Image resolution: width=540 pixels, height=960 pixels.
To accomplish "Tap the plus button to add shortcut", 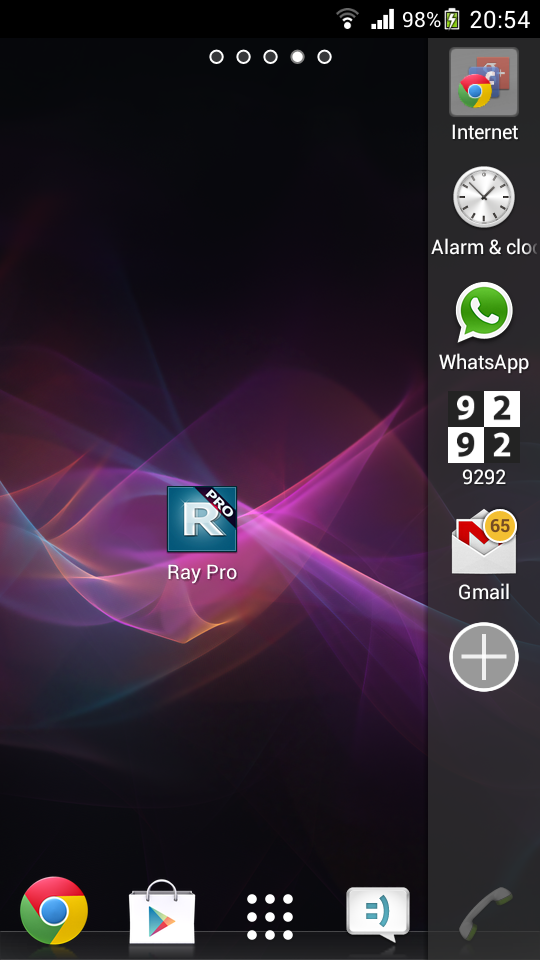I will tap(484, 656).
